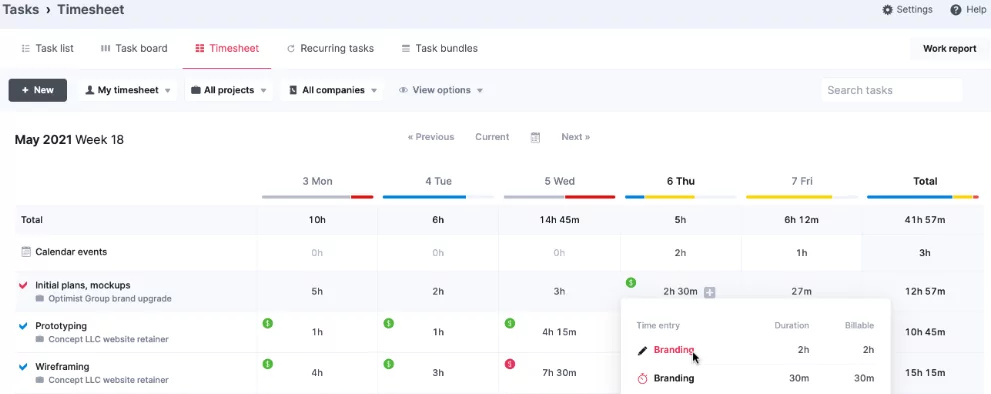Click the 14h 45m Wednesday total
The image size is (991, 394).
pyautogui.click(x=559, y=220)
